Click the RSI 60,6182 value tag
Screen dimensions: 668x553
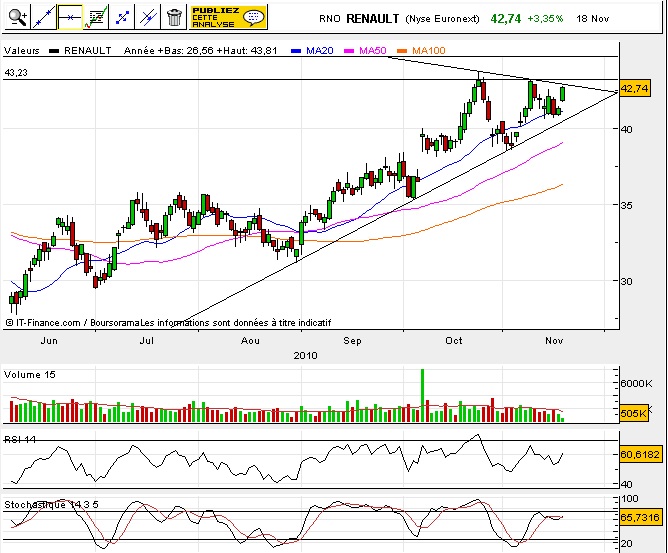[x=640, y=454]
